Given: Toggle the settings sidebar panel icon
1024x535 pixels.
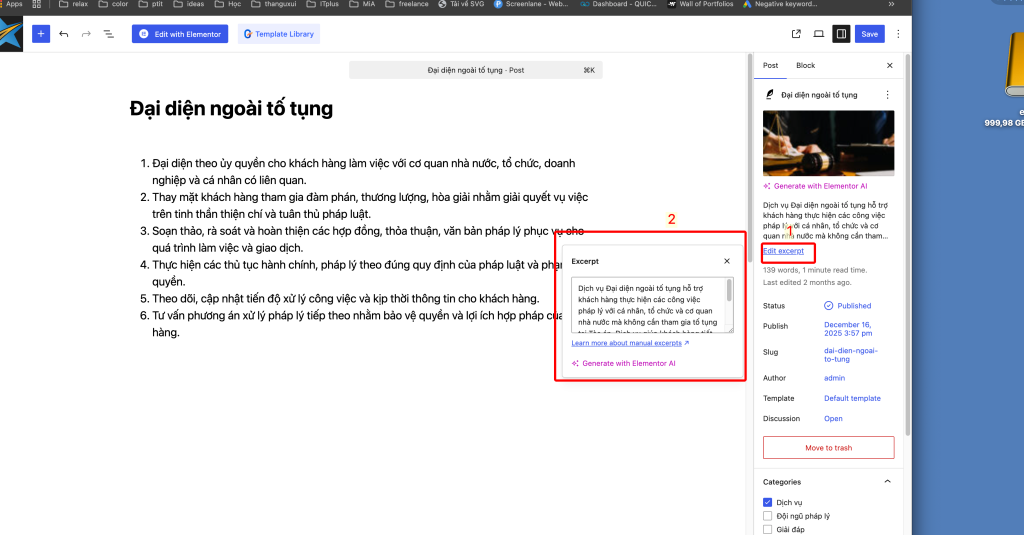Looking at the screenshot, I should click(842, 34).
